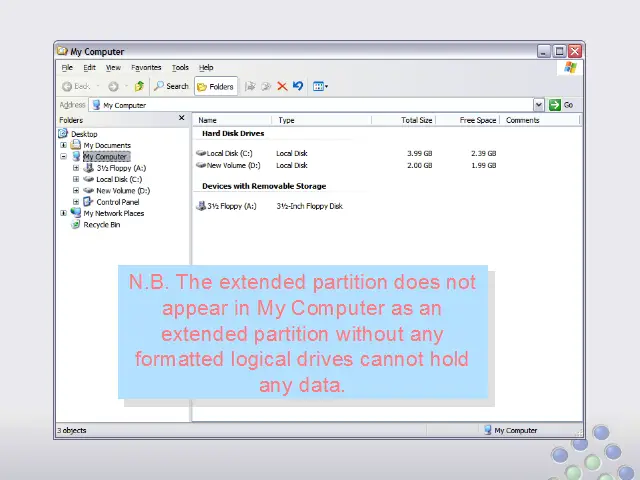Select My Documents in folder tree
Image resolution: width=640 pixels, height=480 pixels.
point(107,145)
